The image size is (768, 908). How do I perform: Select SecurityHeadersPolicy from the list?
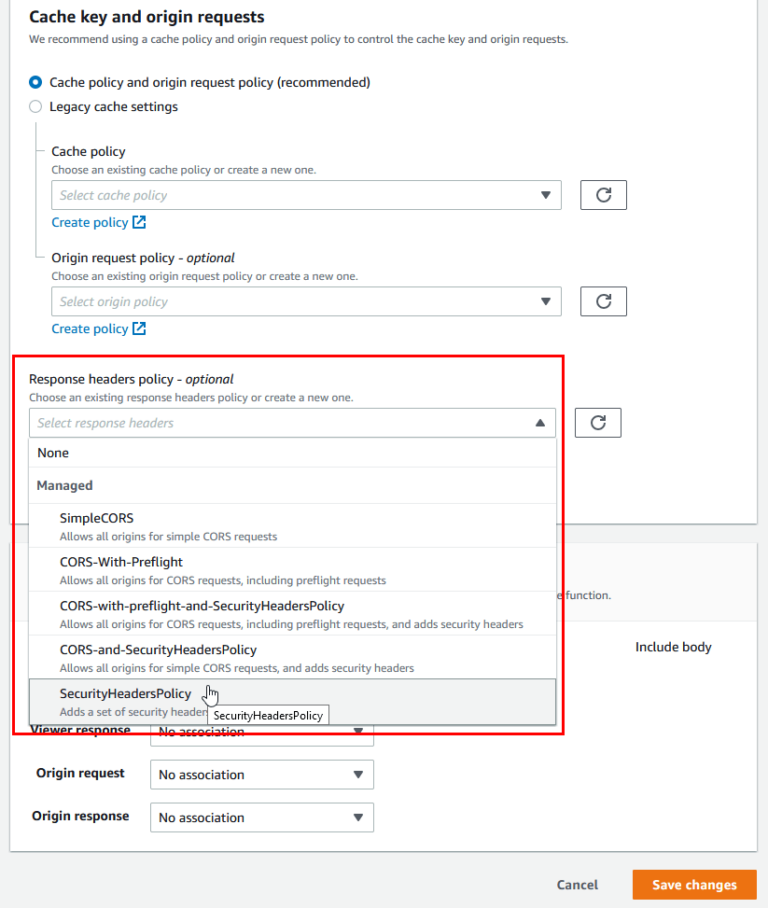click(125, 693)
